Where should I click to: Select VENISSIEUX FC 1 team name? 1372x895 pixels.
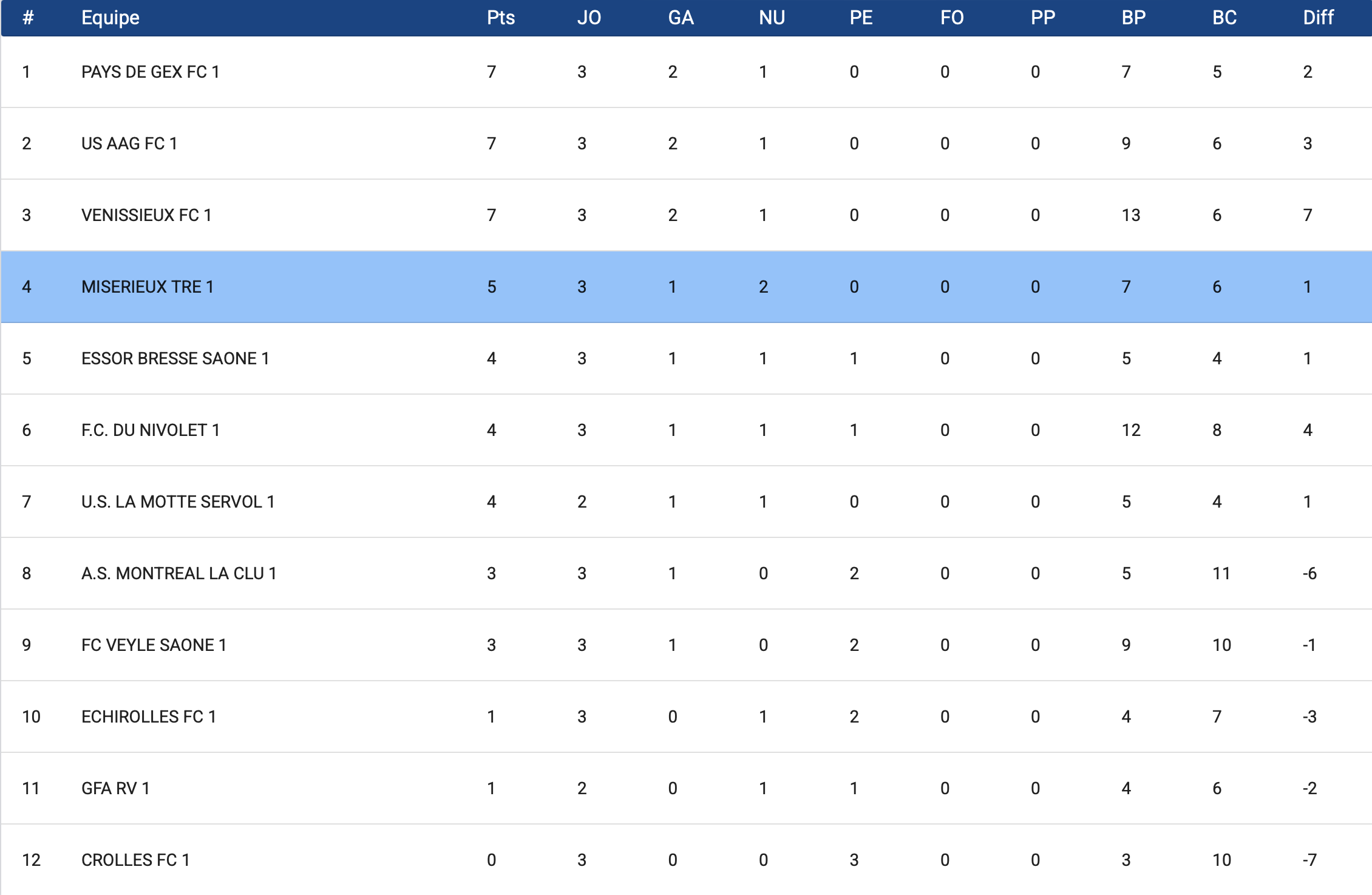pyautogui.click(x=146, y=216)
